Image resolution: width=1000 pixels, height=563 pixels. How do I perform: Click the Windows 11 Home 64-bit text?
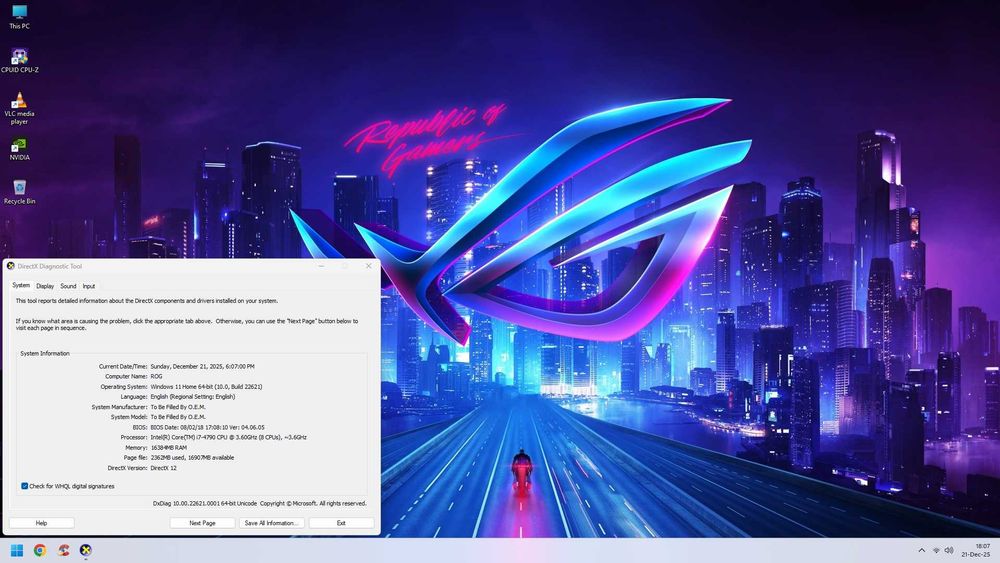pyautogui.click(x=206, y=387)
